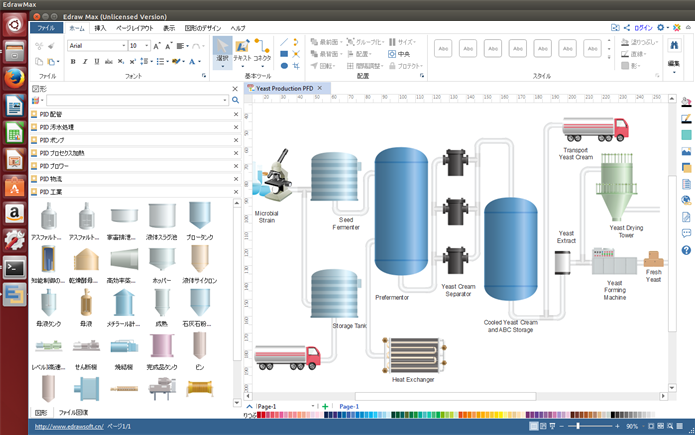This screenshot has width=695, height=435.
Task: Add a new page with plus icon
Action: click(325, 407)
